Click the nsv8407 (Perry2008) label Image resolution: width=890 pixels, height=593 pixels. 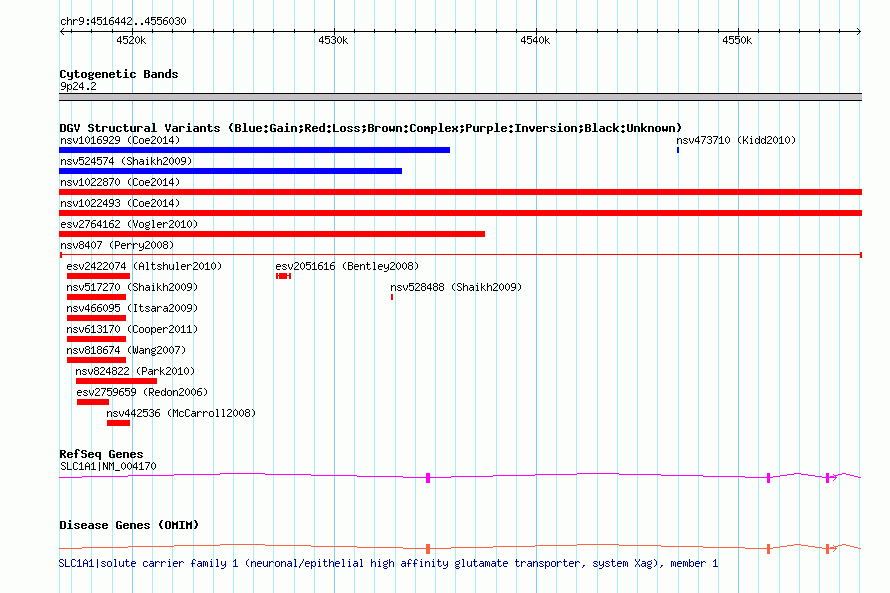[117, 245]
